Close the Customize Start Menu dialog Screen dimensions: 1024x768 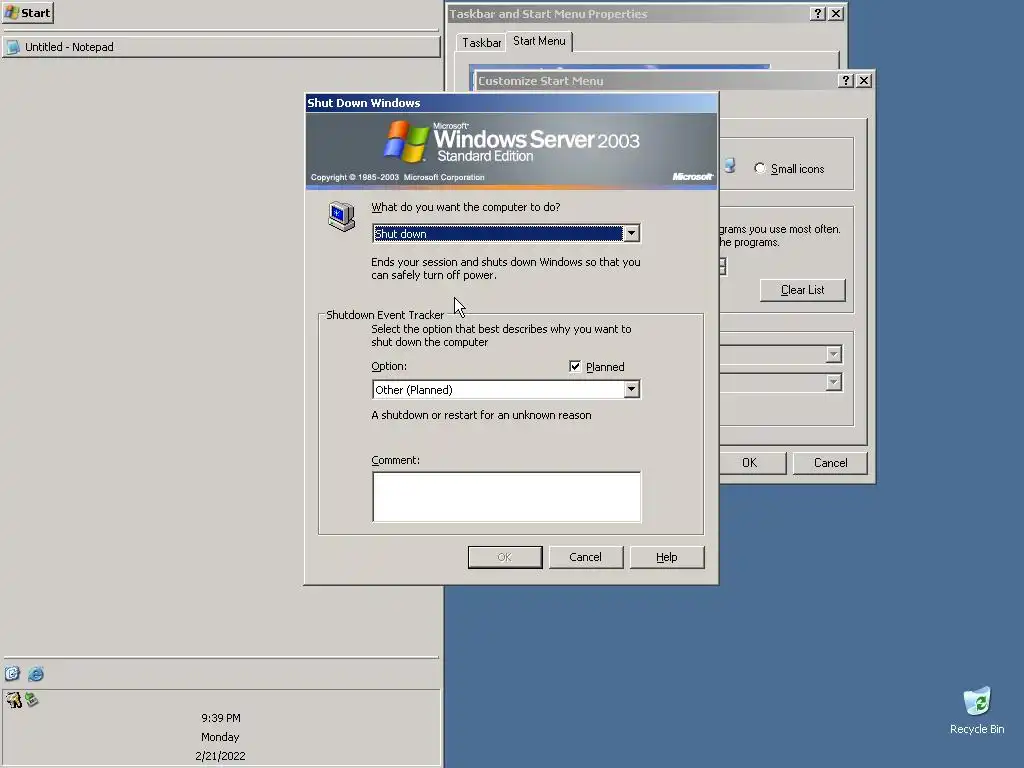pos(864,80)
